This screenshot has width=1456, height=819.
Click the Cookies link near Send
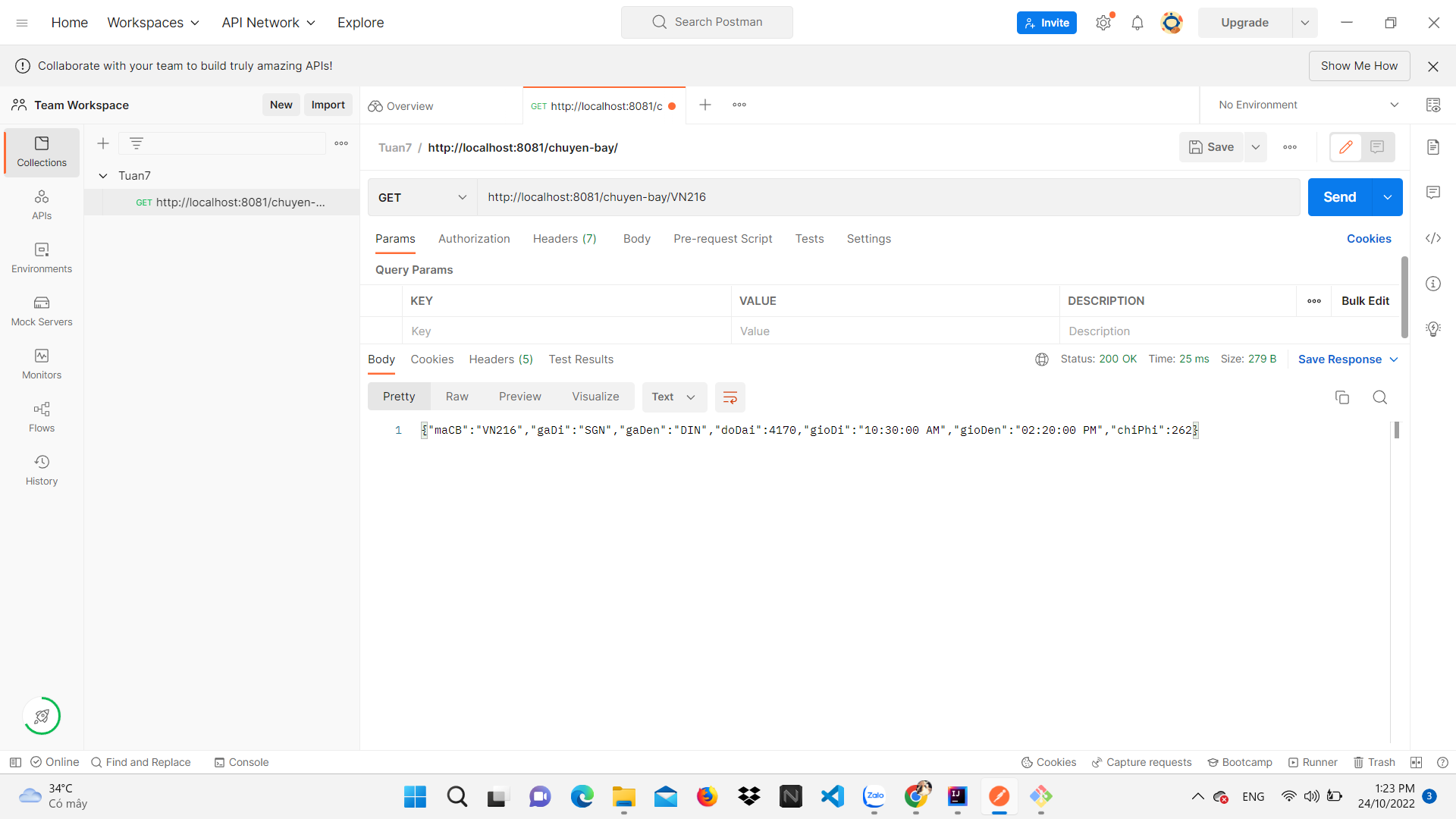[x=1369, y=239]
